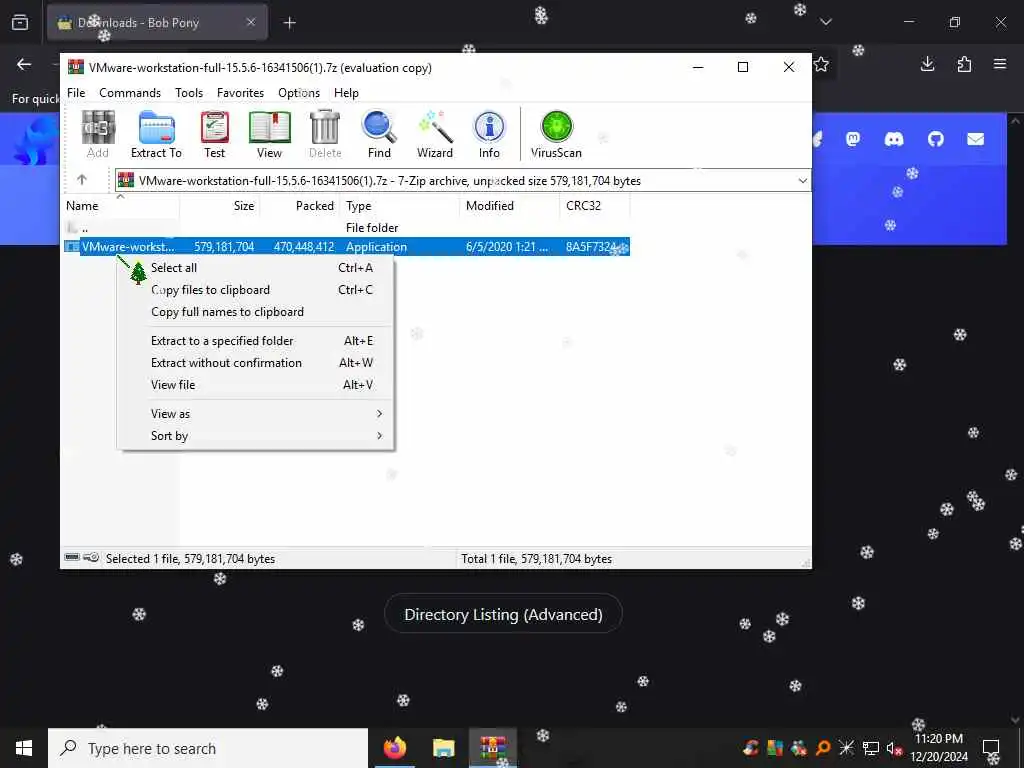Viewport: 1024px width, 768px height.
Task: Go up one folder level arrow
Action: [x=82, y=180]
